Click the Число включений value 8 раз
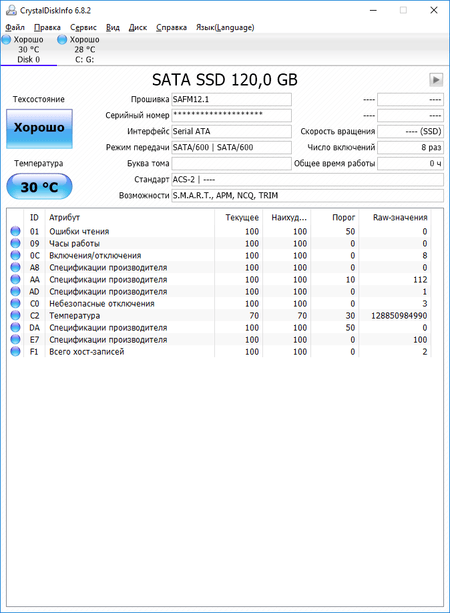450x613 pixels. [x=411, y=147]
